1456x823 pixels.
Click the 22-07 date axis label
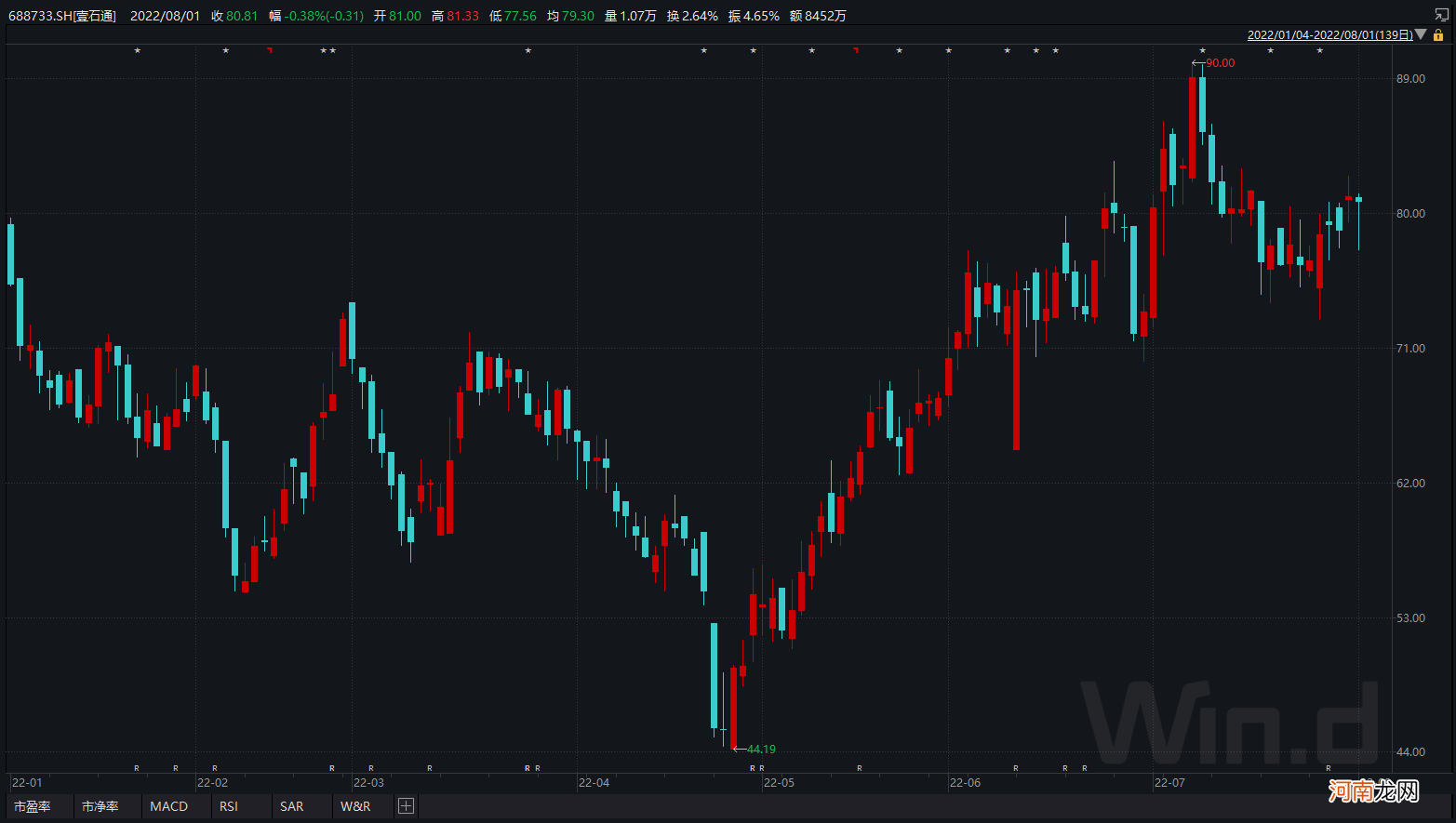1169,783
